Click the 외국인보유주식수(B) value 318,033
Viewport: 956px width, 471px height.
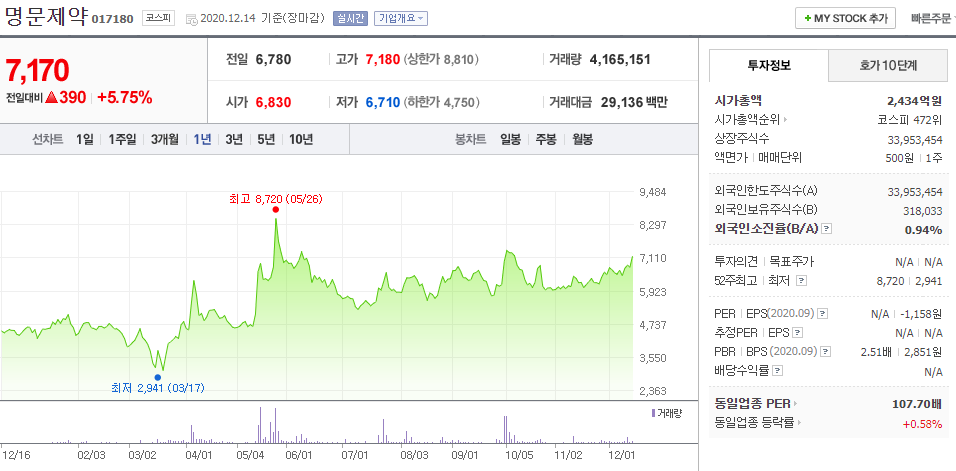922,211
